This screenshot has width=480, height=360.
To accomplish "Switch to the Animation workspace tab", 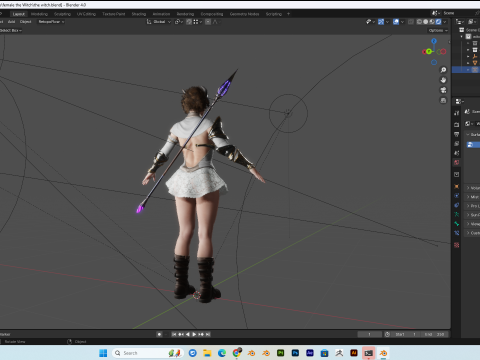I will click(x=161, y=14).
